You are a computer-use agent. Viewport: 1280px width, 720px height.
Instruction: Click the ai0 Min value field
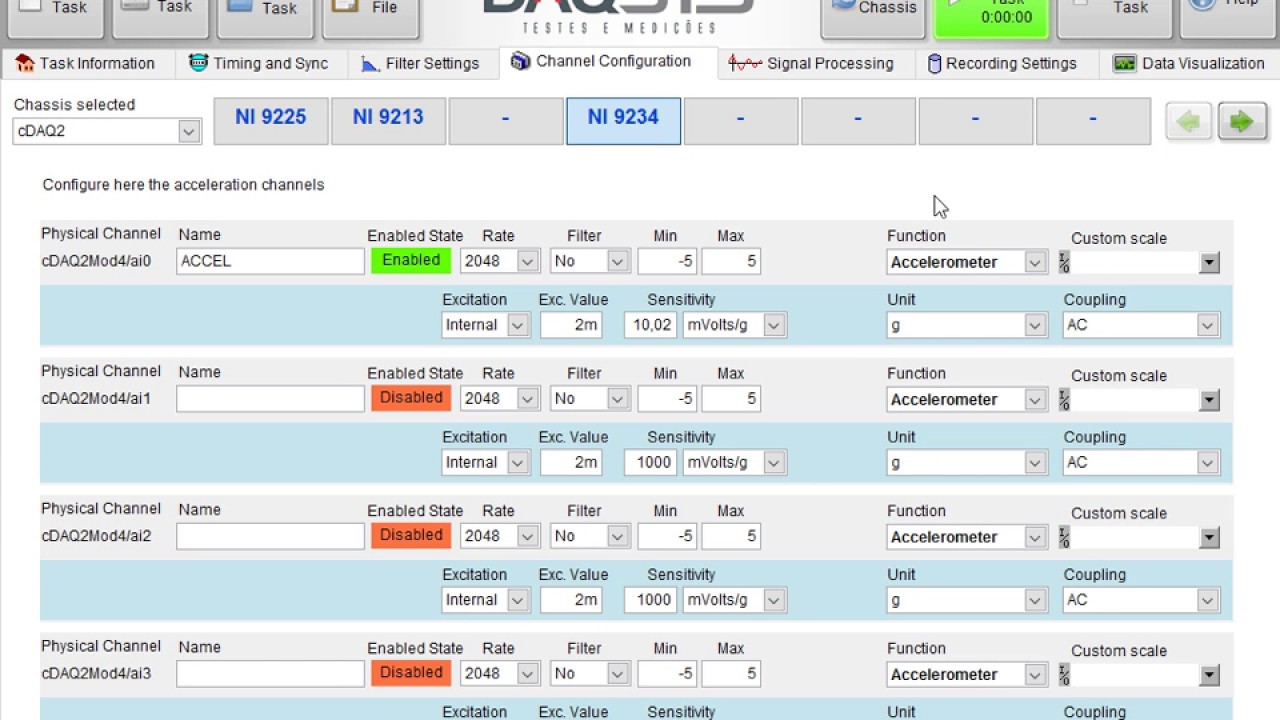[667, 262]
